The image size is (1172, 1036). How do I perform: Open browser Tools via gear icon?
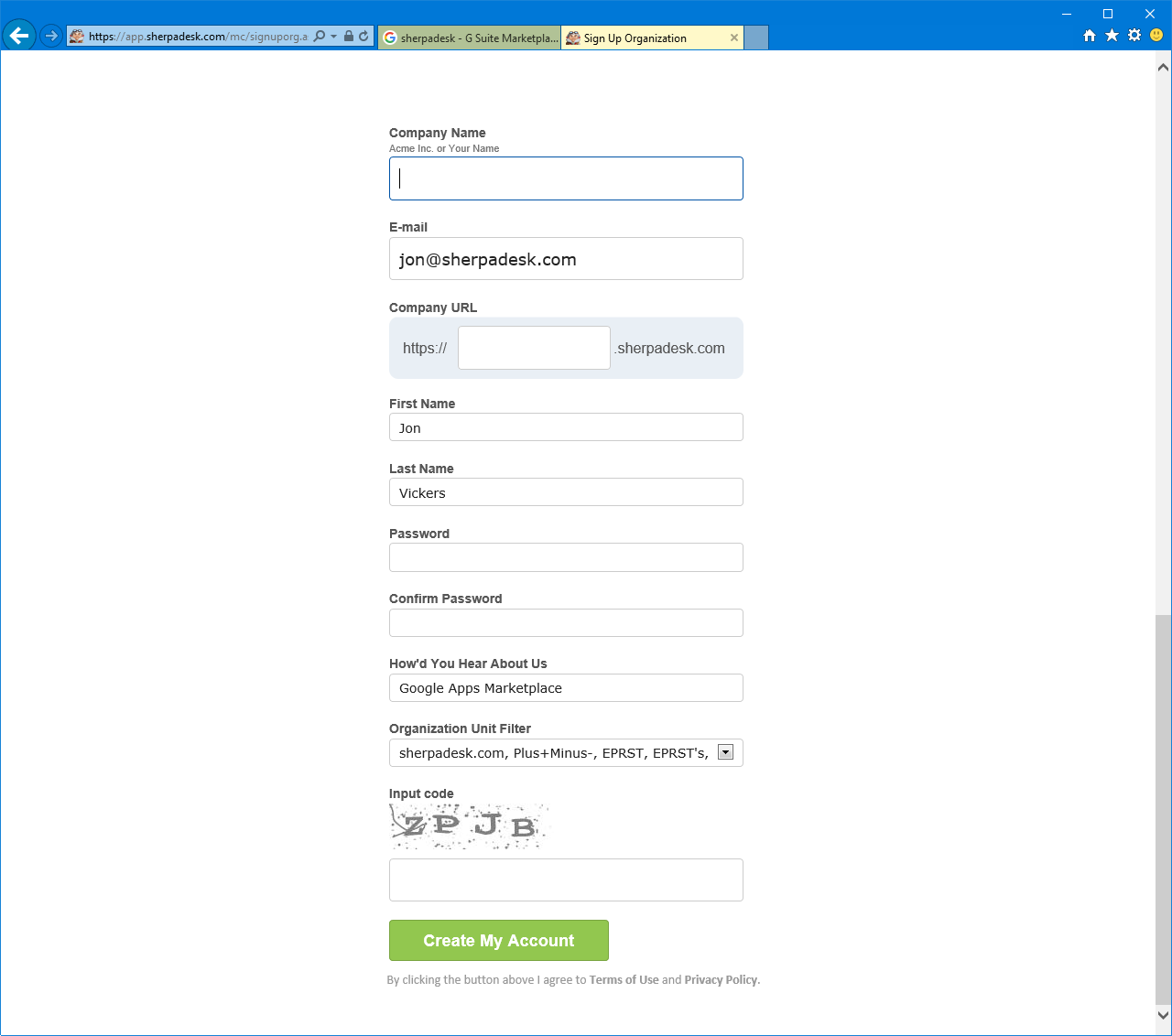tap(1133, 37)
